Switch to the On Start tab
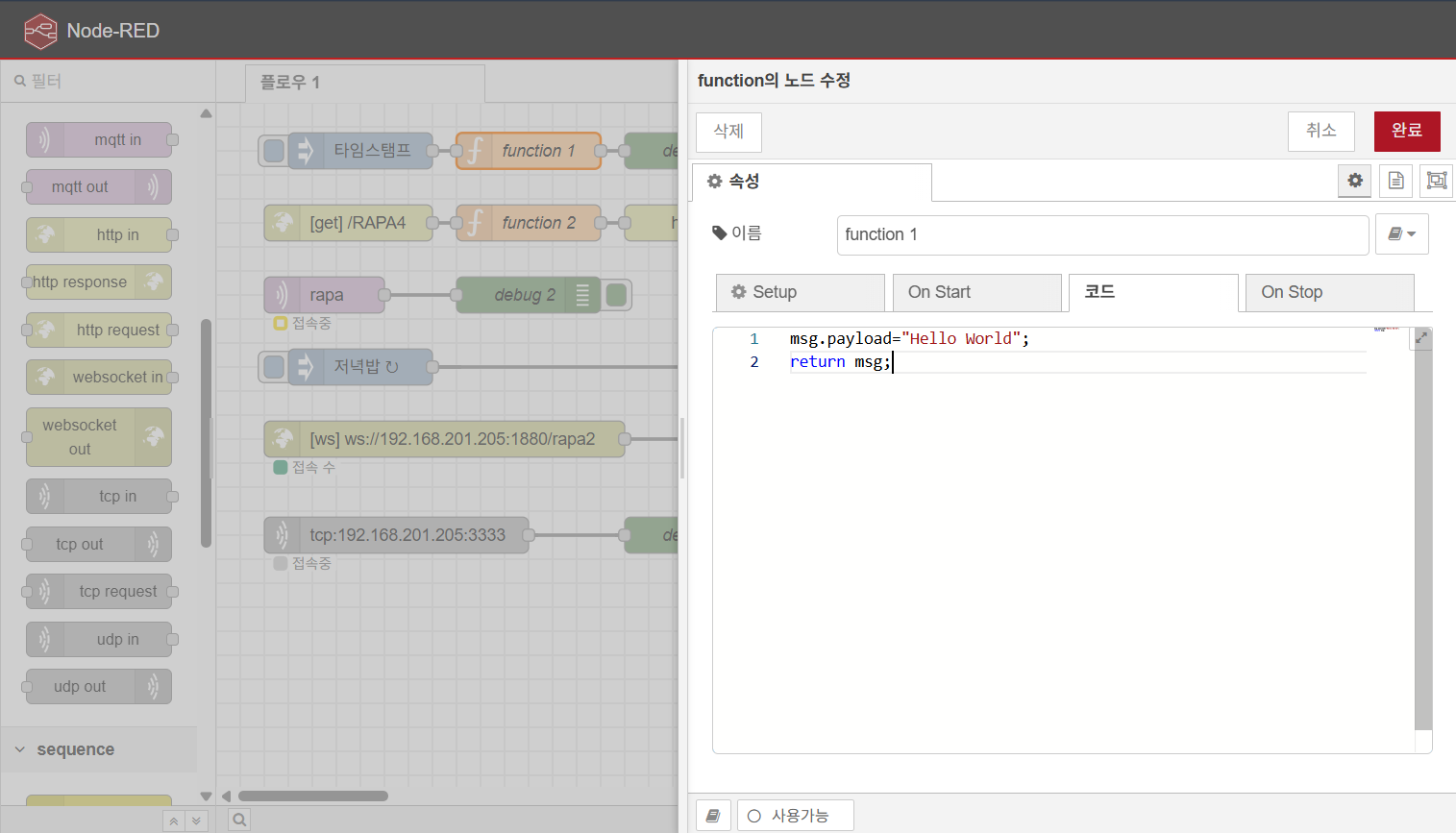 pos(976,292)
